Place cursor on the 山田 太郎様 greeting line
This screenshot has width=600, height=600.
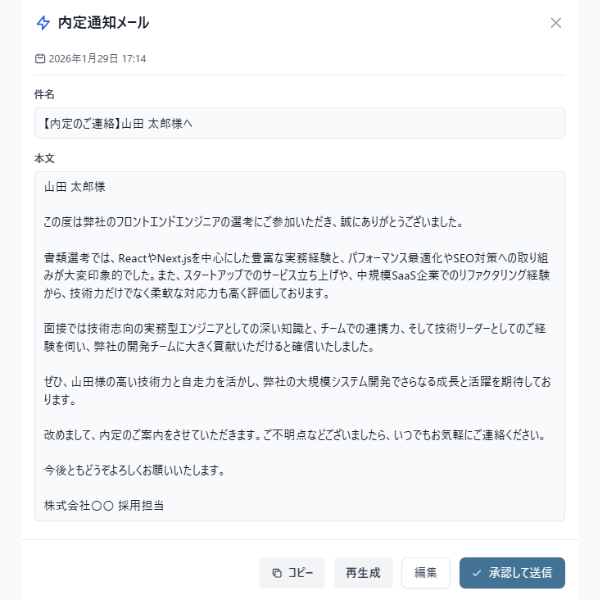coord(75,186)
